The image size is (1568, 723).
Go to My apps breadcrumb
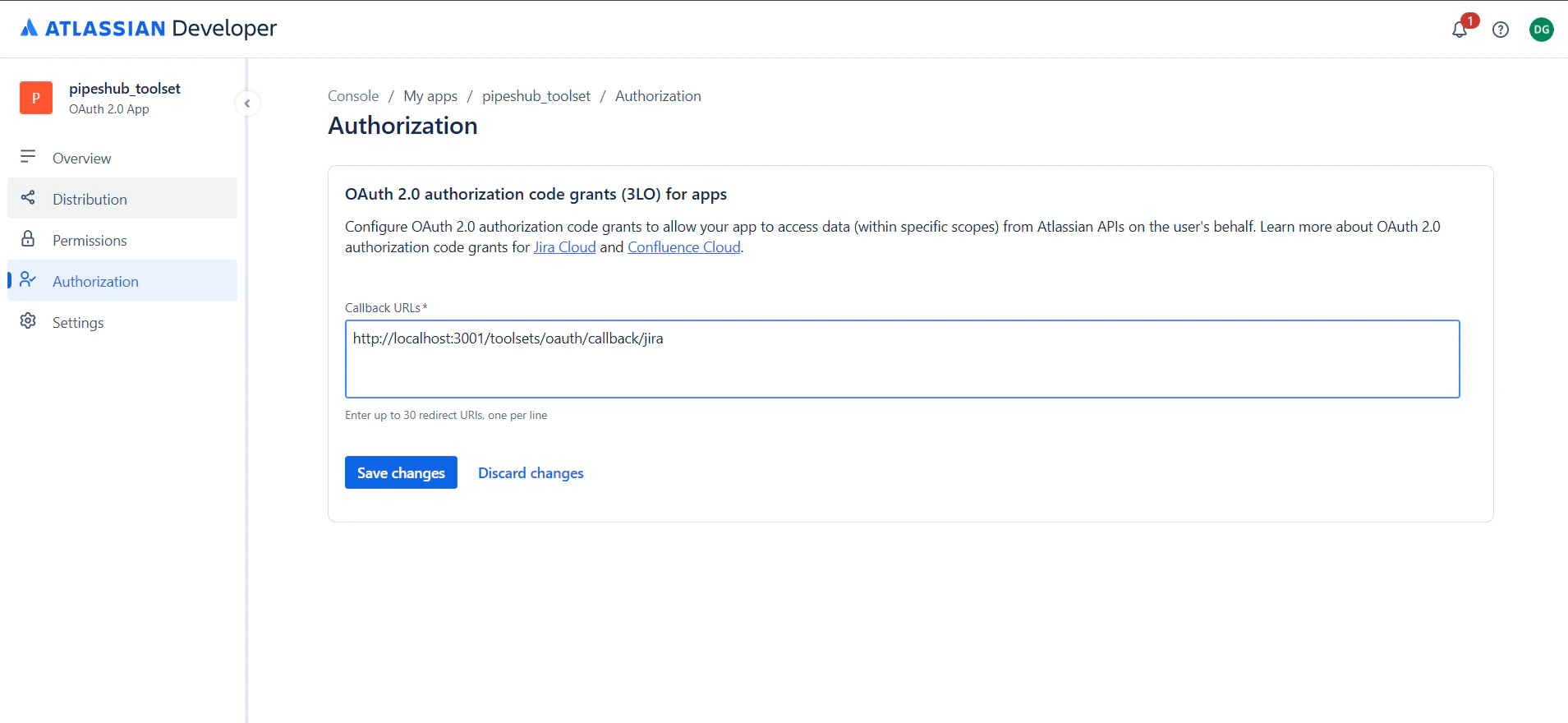(x=430, y=96)
